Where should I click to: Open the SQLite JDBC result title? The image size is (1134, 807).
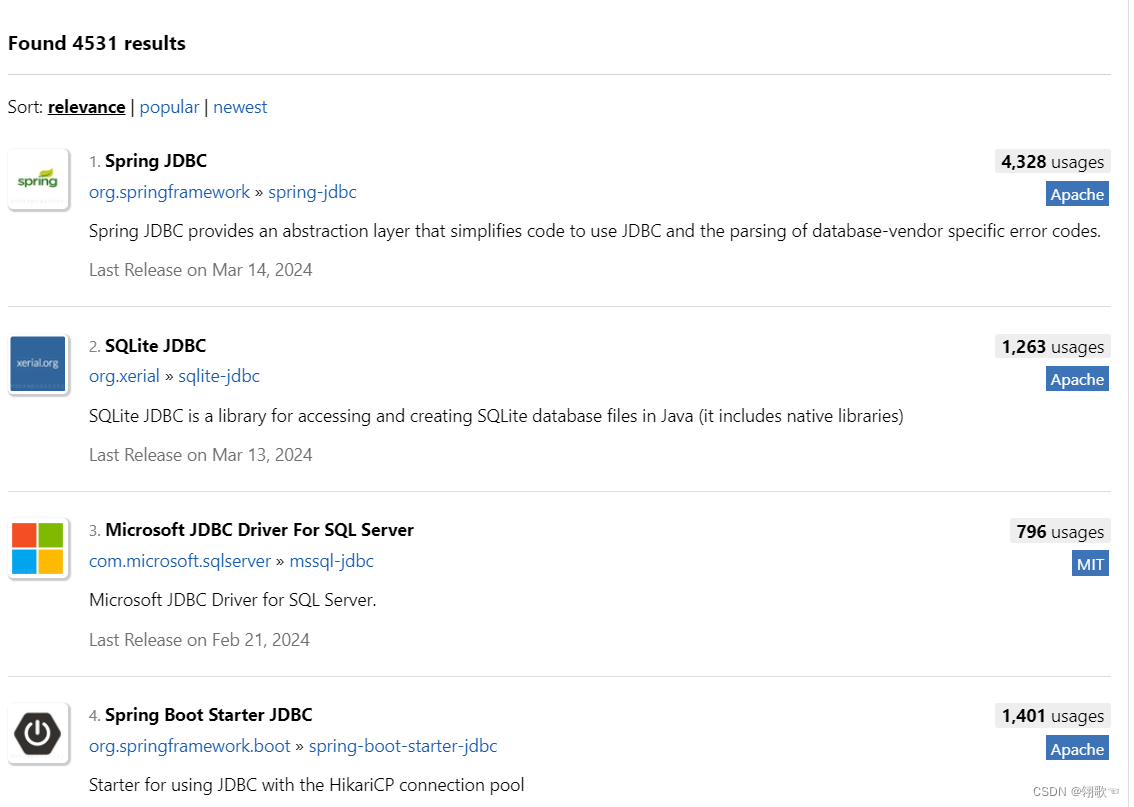pos(155,346)
